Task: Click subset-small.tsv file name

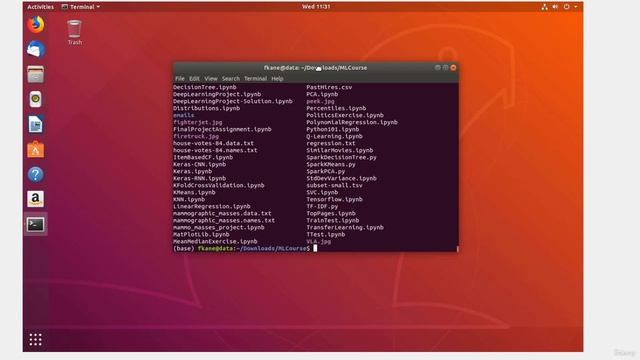Action: click(334, 185)
